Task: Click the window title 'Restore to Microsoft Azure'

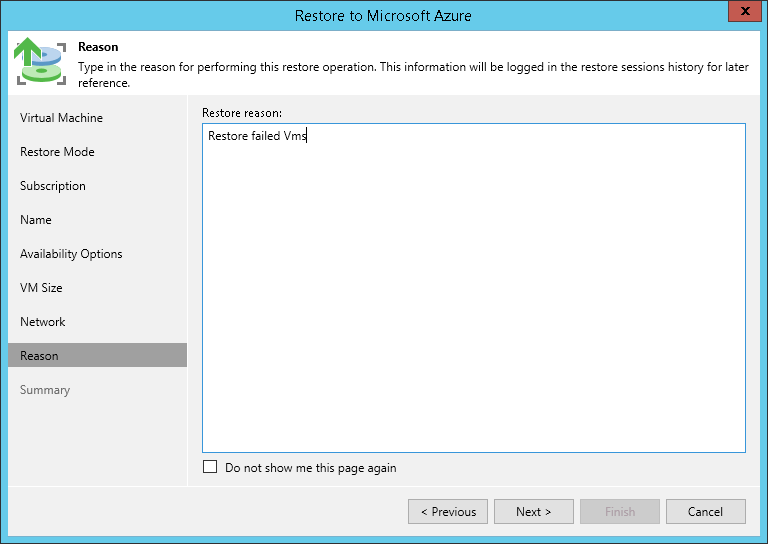Action: [383, 16]
